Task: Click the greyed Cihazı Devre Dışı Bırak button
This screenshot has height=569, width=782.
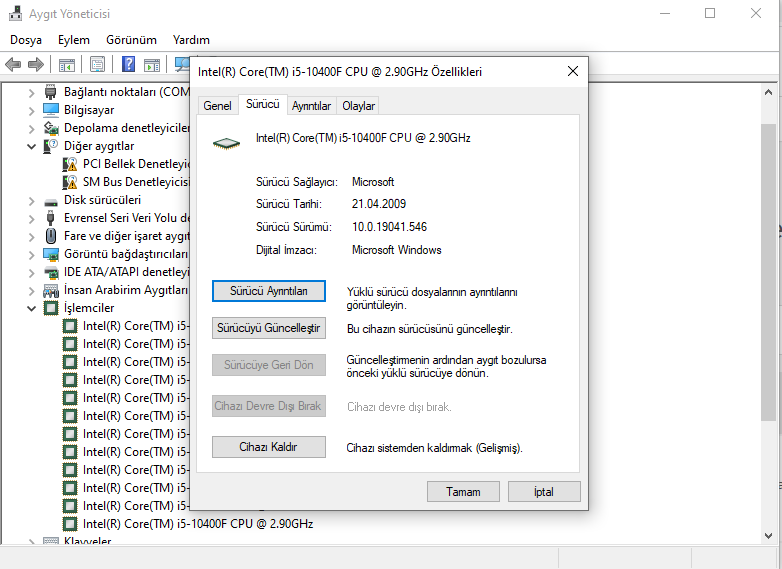Action: tap(269, 406)
